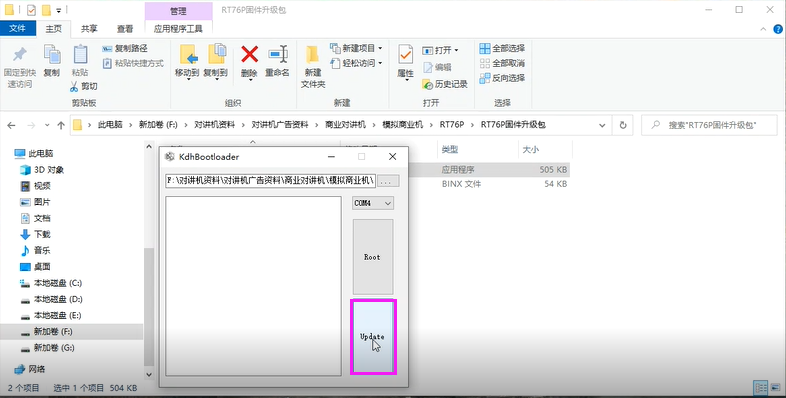Click 对讲机资料 in the address breadcrumb
This screenshot has height=398, width=786.
click(x=215, y=125)
